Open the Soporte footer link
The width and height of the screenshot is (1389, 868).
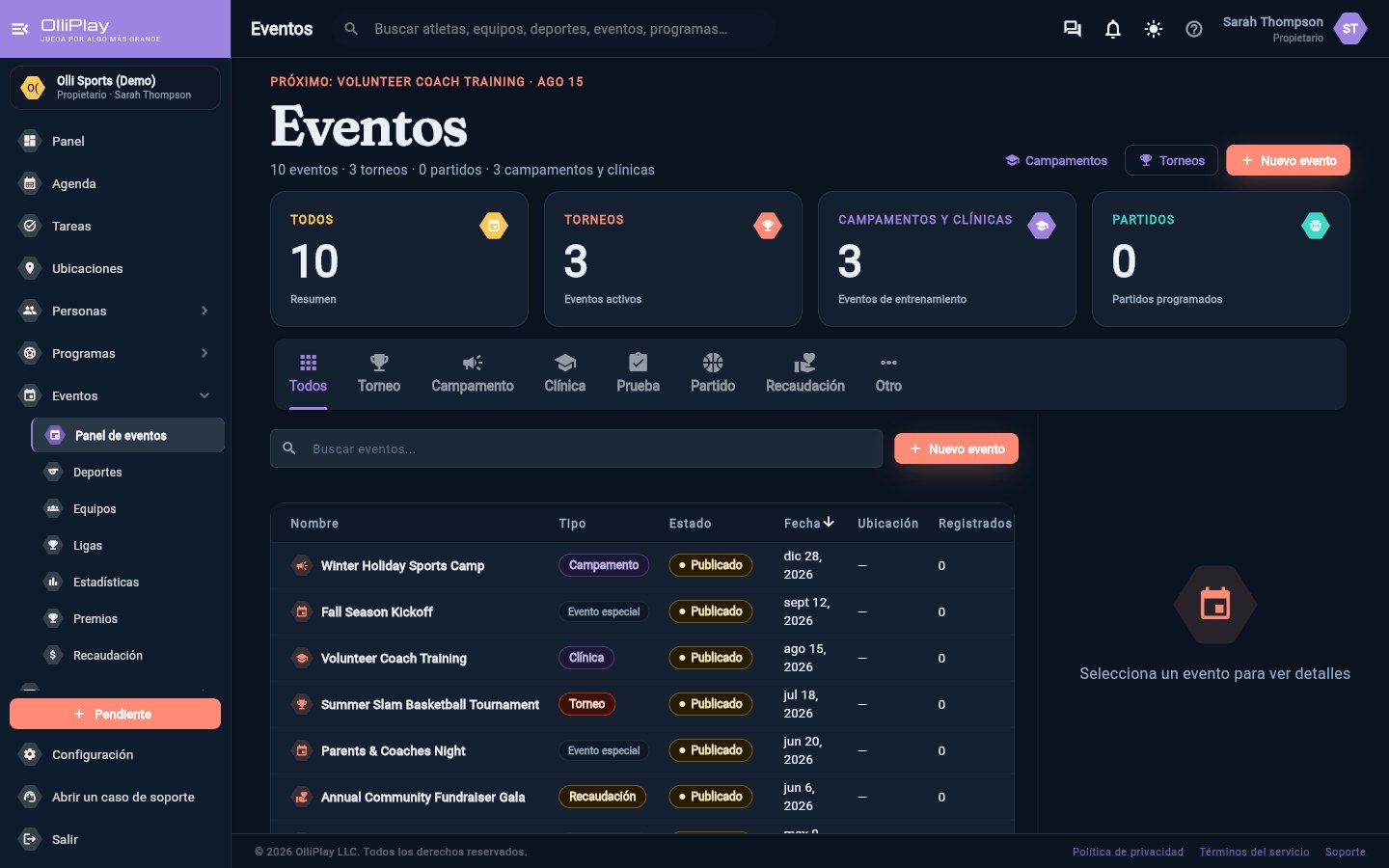1345,852
